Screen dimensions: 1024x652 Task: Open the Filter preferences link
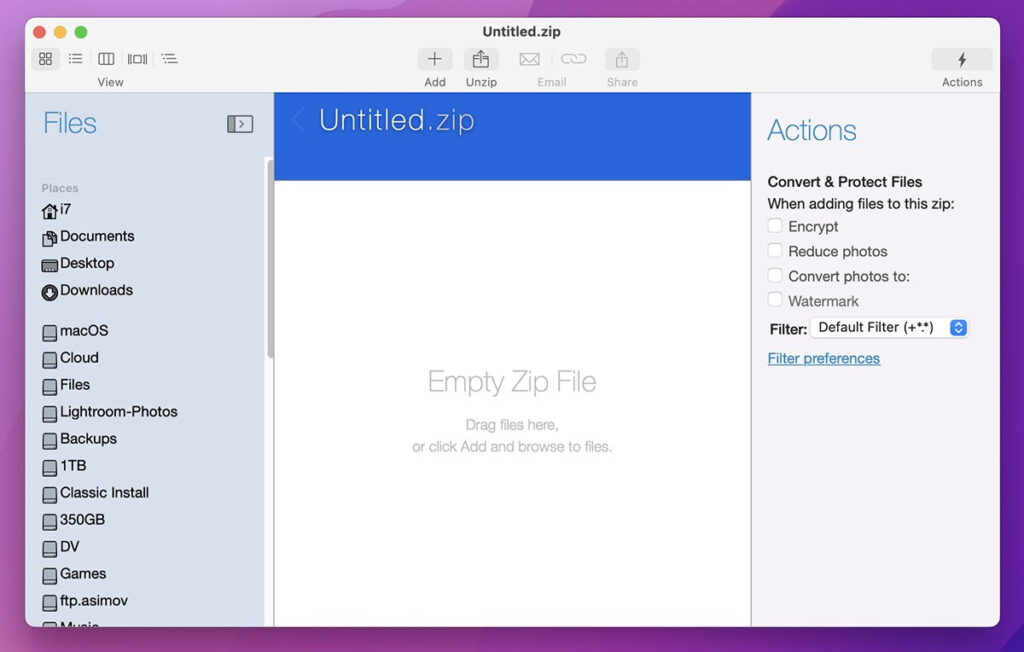click(x=823, y=358)
